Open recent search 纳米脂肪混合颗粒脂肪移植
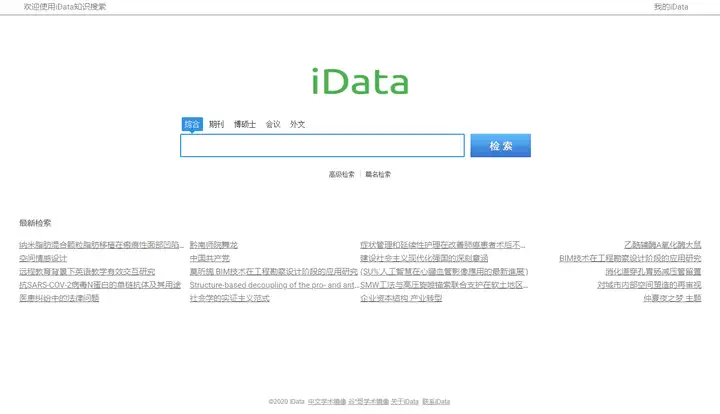 (x=101, y=245)
